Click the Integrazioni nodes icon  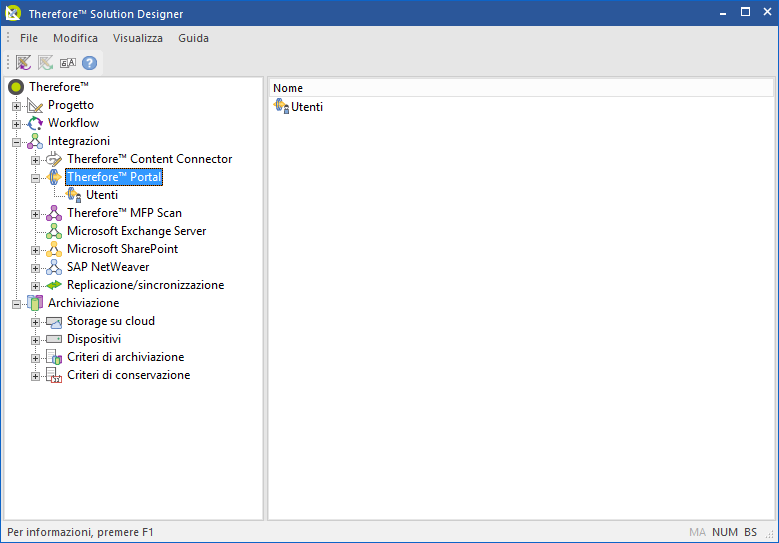coord(35,141)
